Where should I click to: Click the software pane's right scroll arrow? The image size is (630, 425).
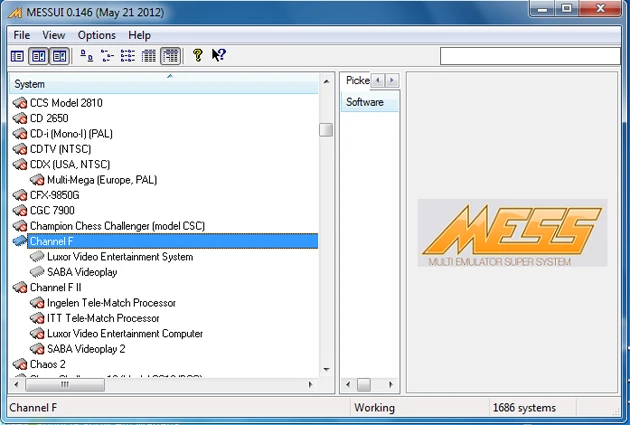click(391, 384)
